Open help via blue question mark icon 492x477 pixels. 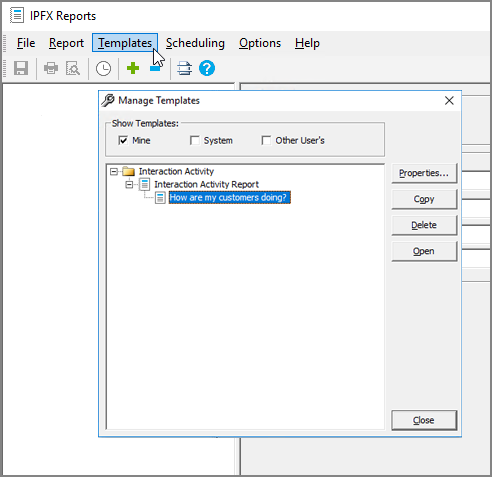[207, 68]
